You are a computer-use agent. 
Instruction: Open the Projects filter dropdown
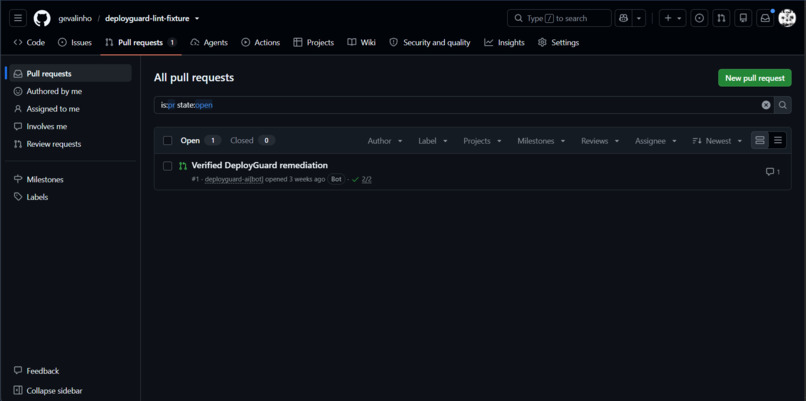click(x=482, y=141)
